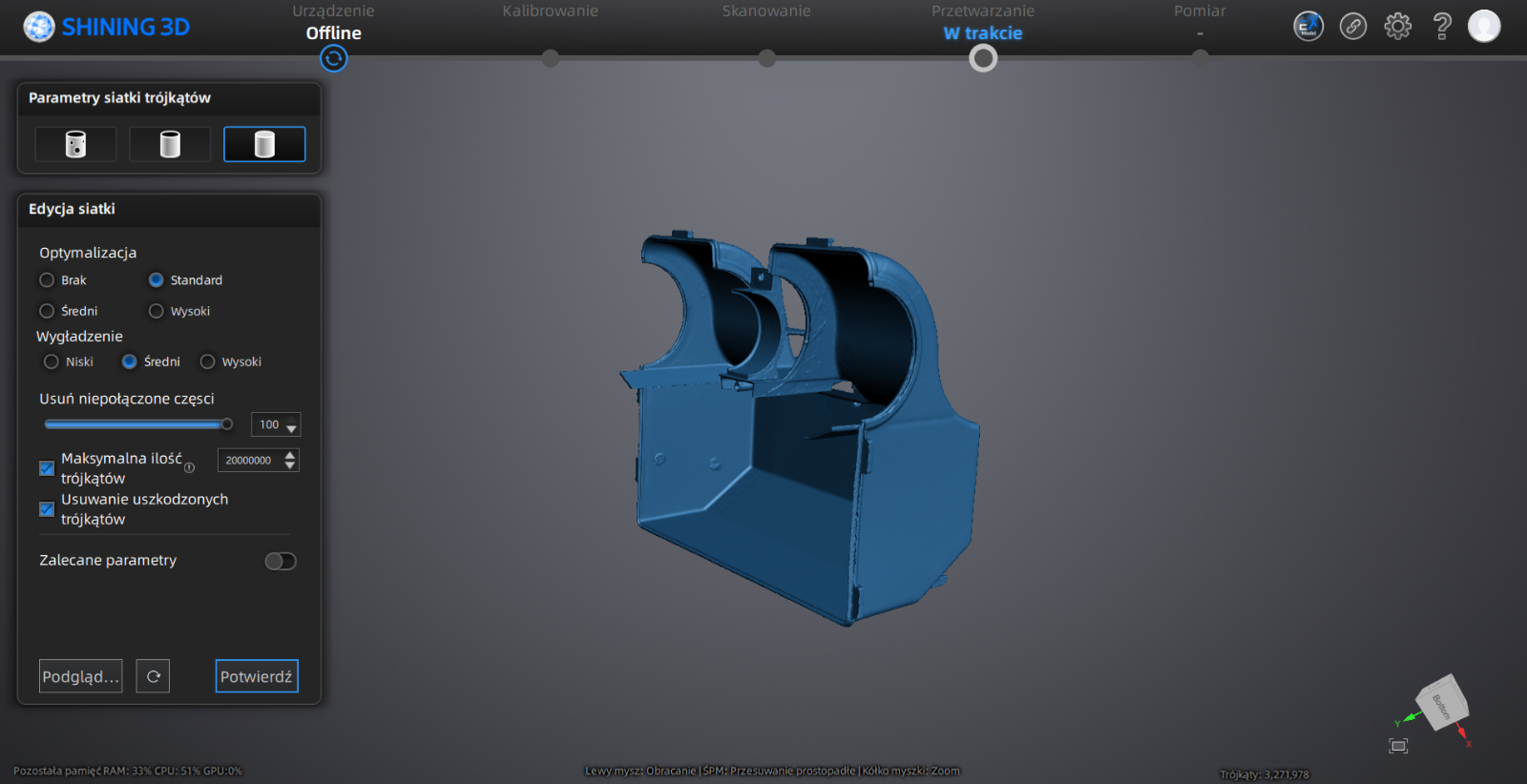Increase max triangles using the up arrow
Viewport: 1527px width, 784px height.
point(290,455)
